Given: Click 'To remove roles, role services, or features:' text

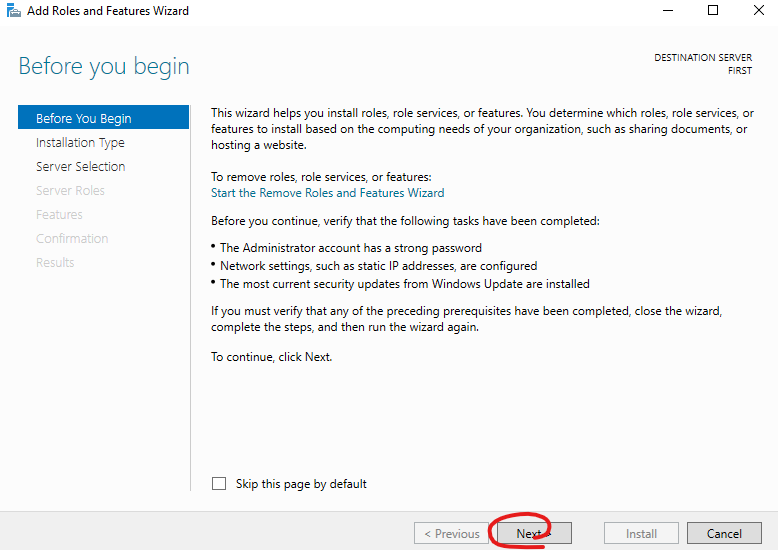Looking at the screenshot, I should click(x=321, y=177).
